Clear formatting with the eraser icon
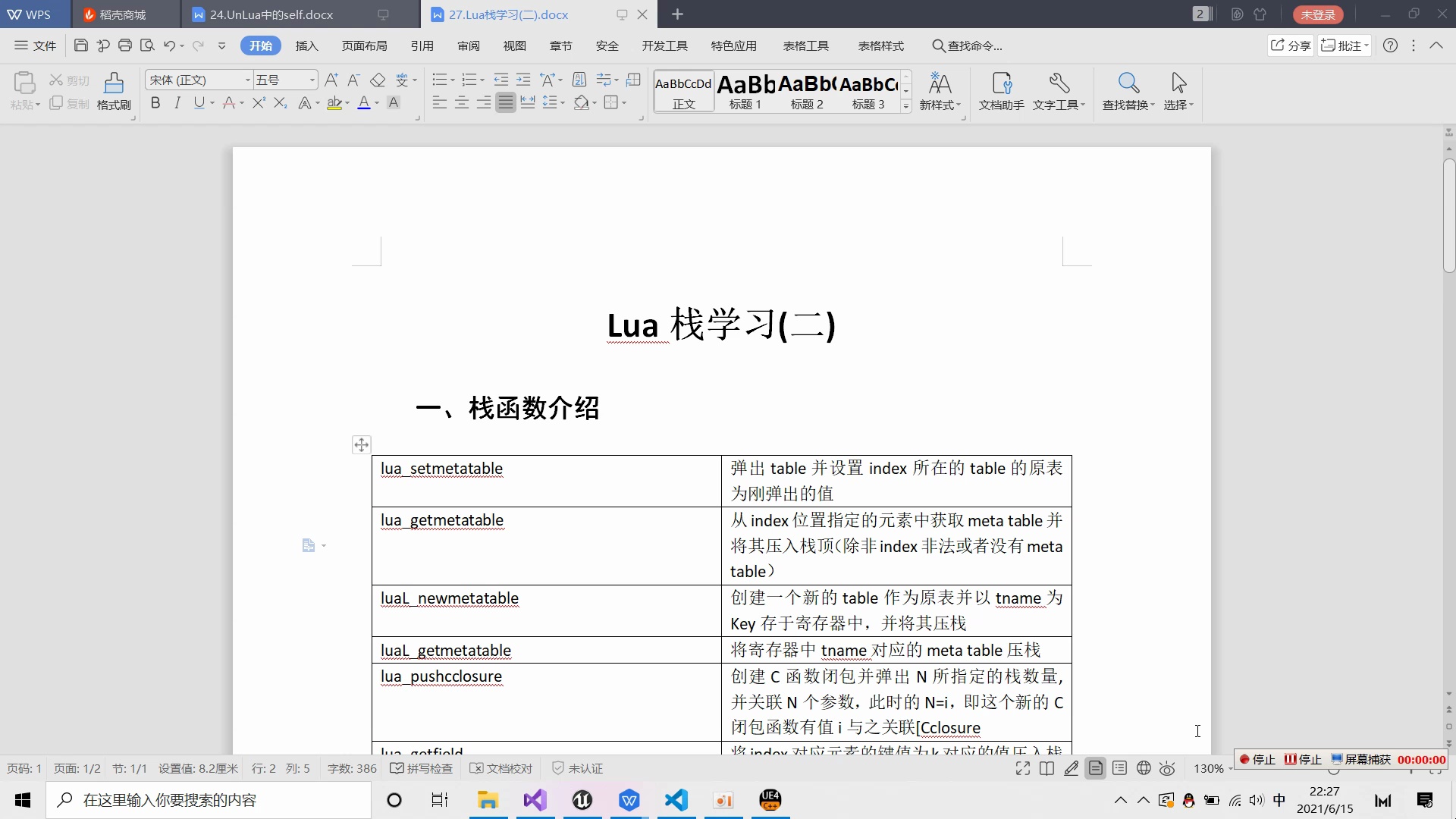The height and width of the screenshot is (819, 1456). tap(378, 80)
